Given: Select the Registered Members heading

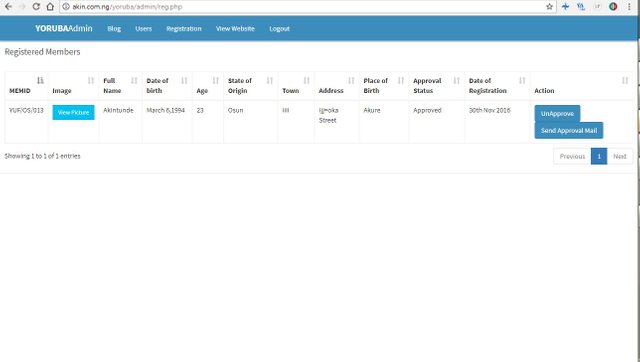Looking at the screenshot, I should [x=42, y=52].
